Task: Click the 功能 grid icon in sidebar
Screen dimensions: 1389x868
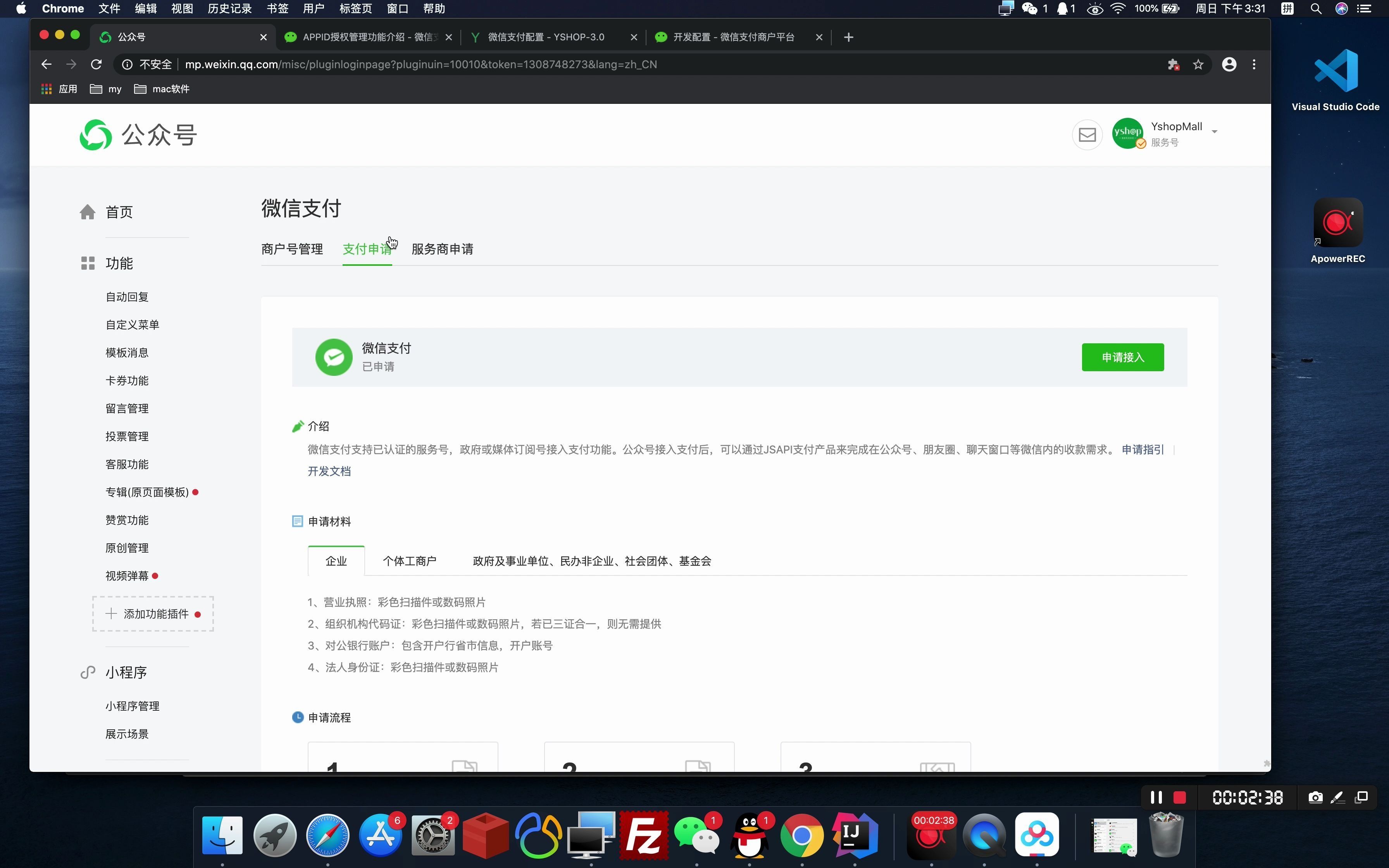Action: click(x=87, y=263)
